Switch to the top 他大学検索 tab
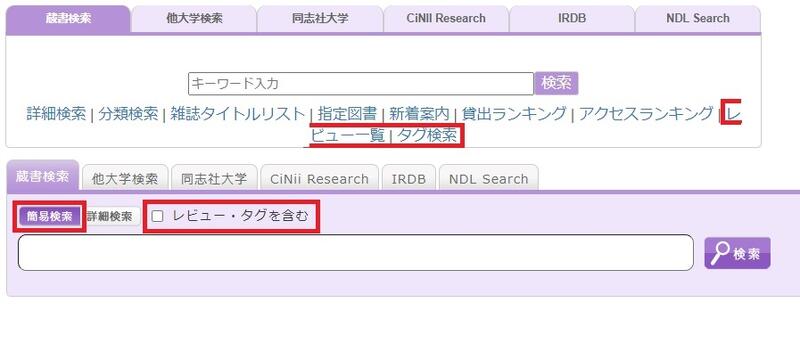Viewport: 800px width, 360px height. (x=194, y=19)
